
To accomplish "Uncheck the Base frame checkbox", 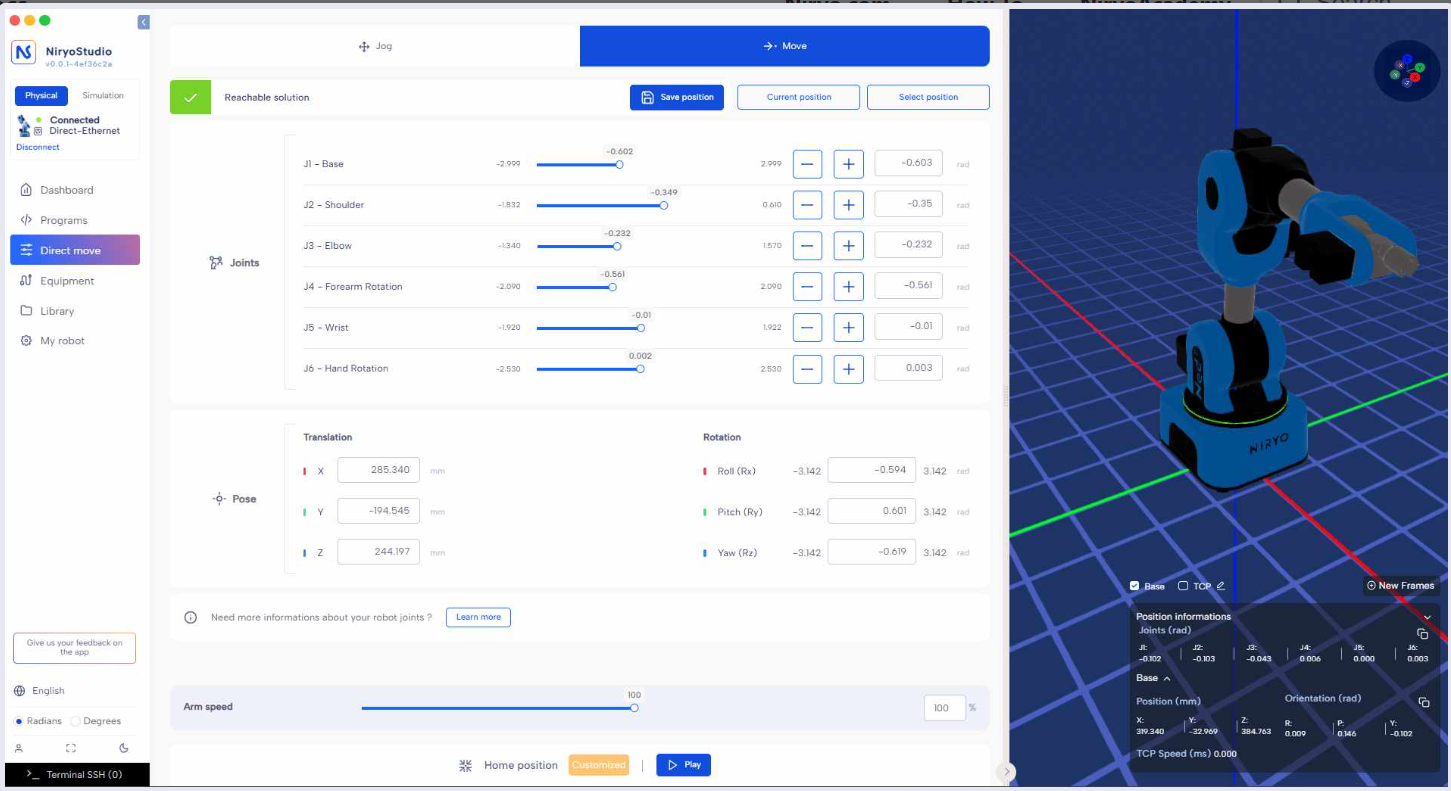I will click(1134, 586).
